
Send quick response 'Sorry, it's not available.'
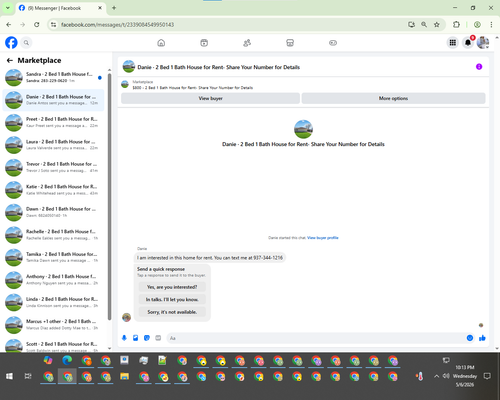click(x=172, y=312)
